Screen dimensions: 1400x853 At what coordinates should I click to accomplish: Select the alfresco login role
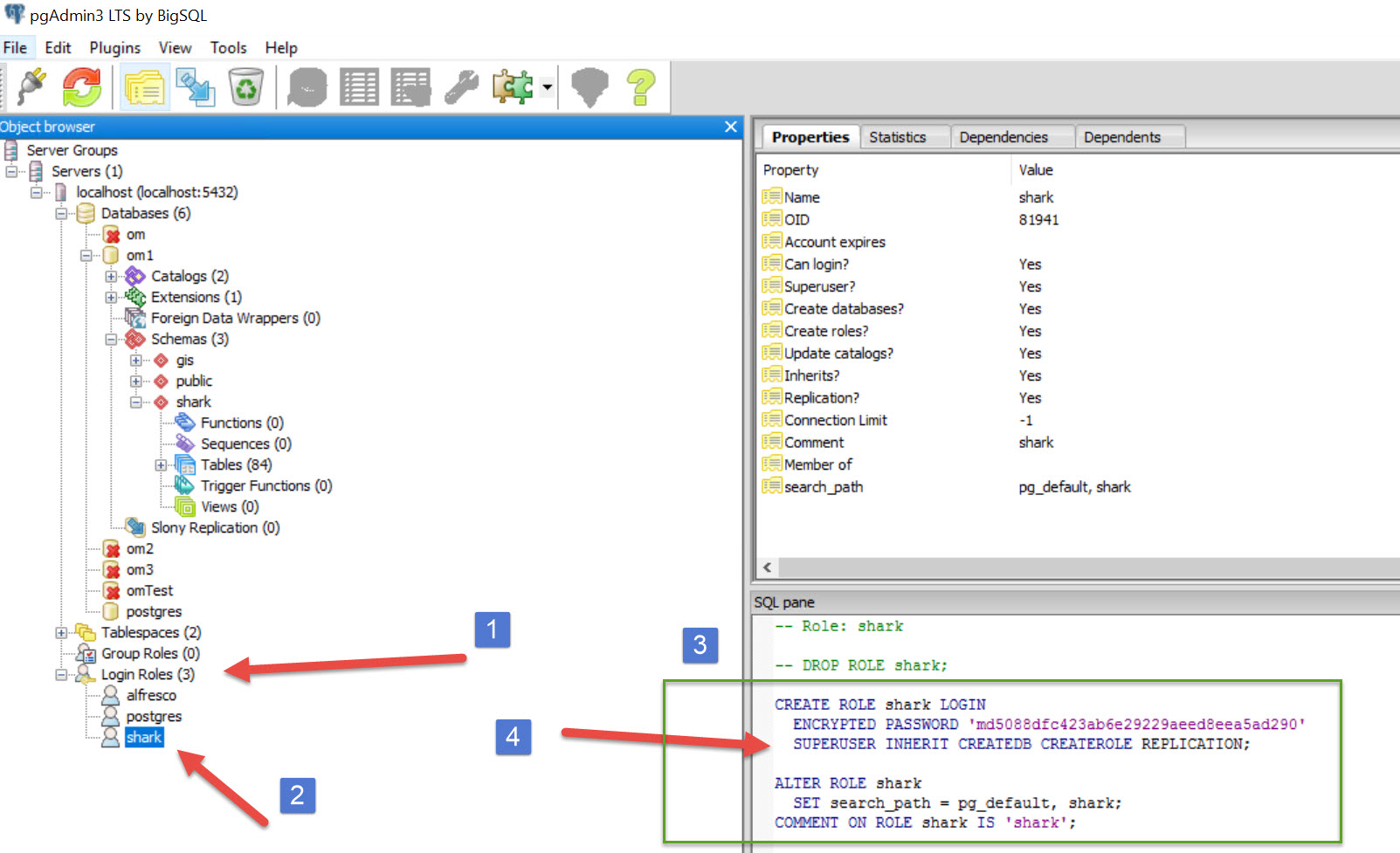click(x=151, y=696)
